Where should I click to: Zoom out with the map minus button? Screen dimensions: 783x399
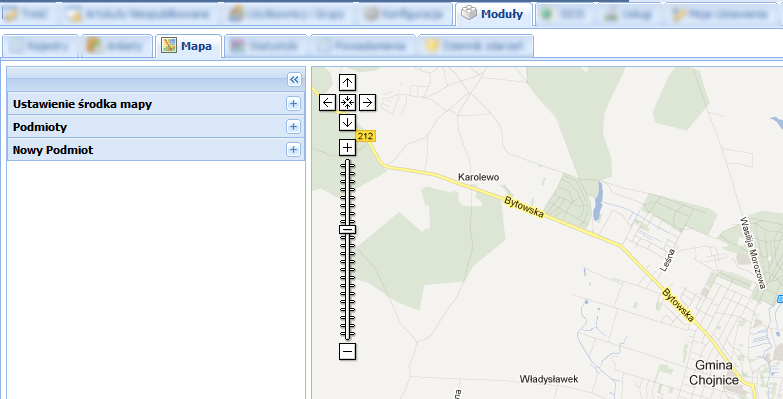point(347,352)
